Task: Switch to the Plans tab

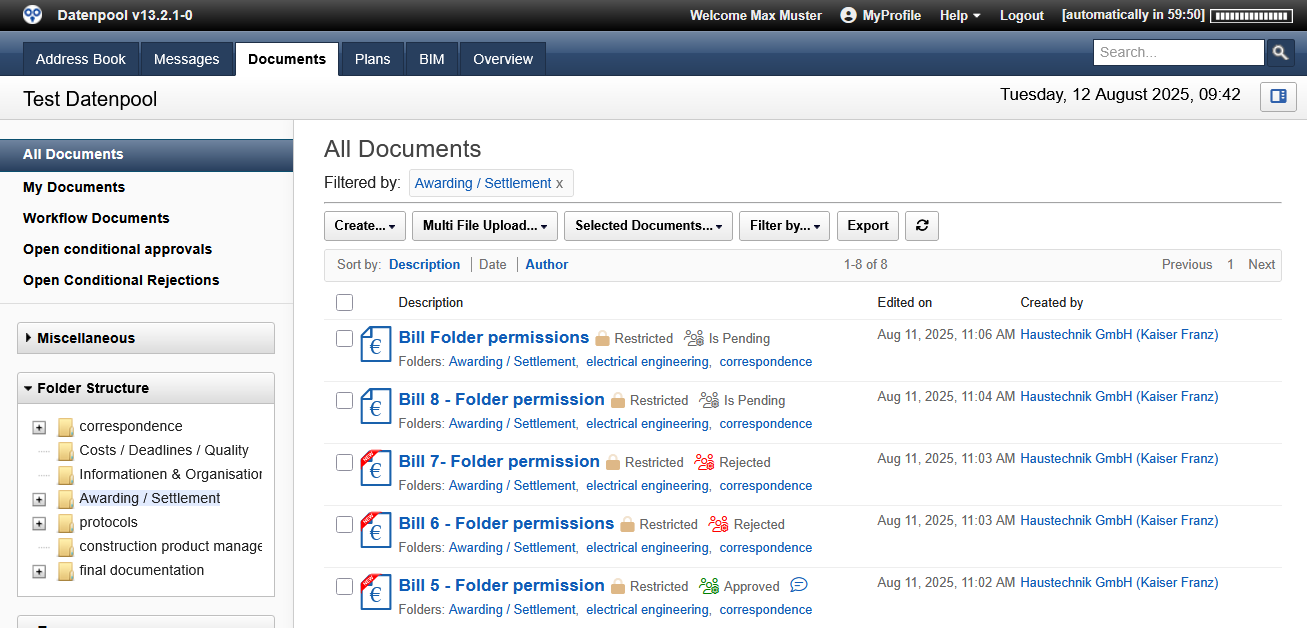Action: click(x=372, y=59)
